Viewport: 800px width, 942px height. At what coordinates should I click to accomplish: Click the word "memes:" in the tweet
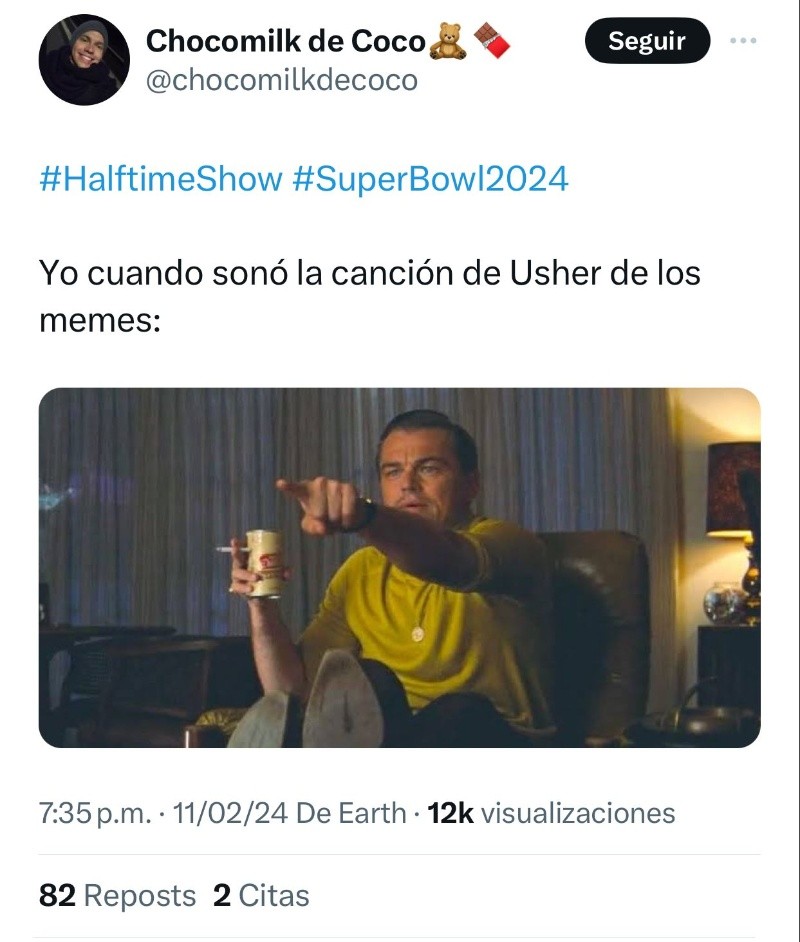[x=100, y=321]
